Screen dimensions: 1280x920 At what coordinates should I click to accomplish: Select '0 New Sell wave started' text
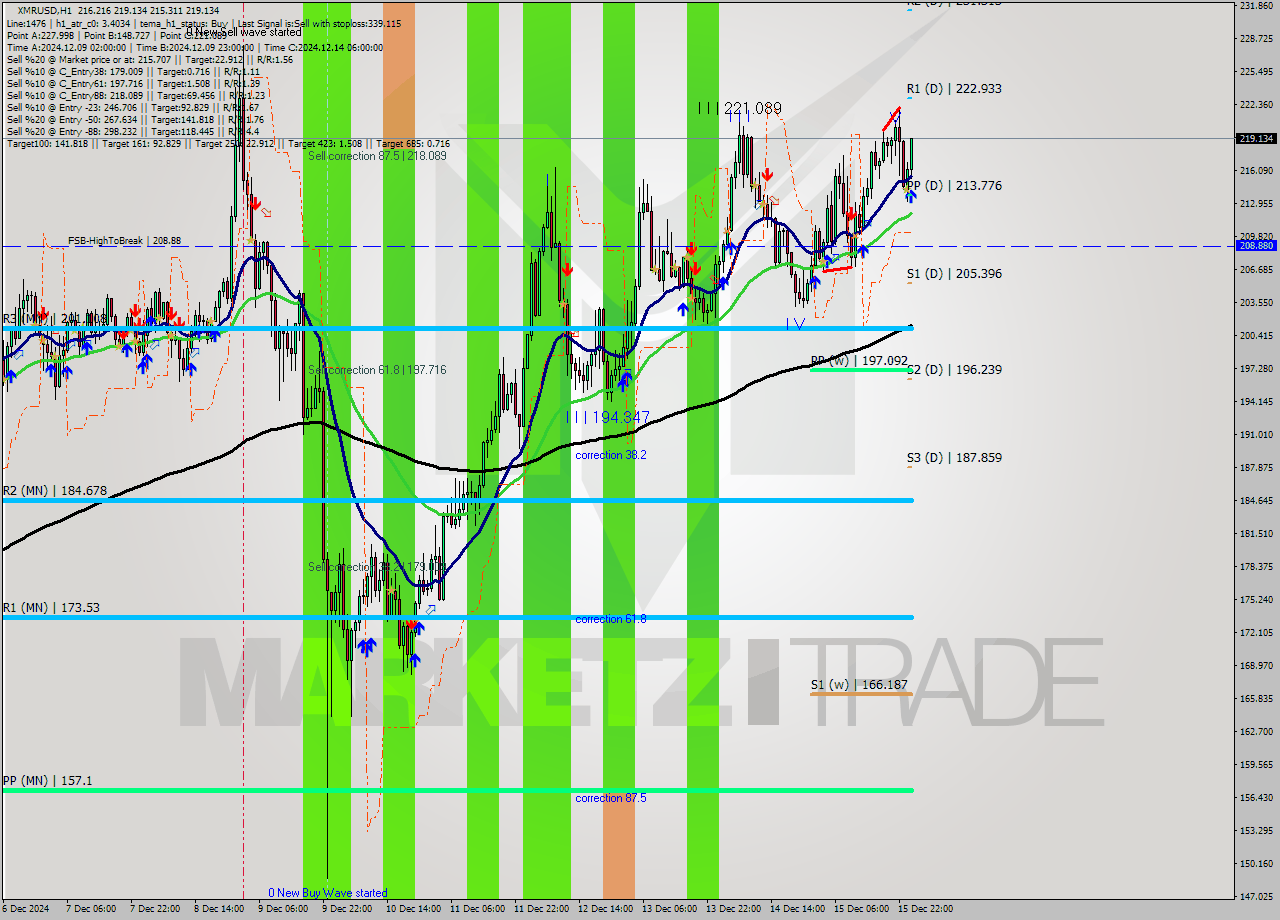243,33
